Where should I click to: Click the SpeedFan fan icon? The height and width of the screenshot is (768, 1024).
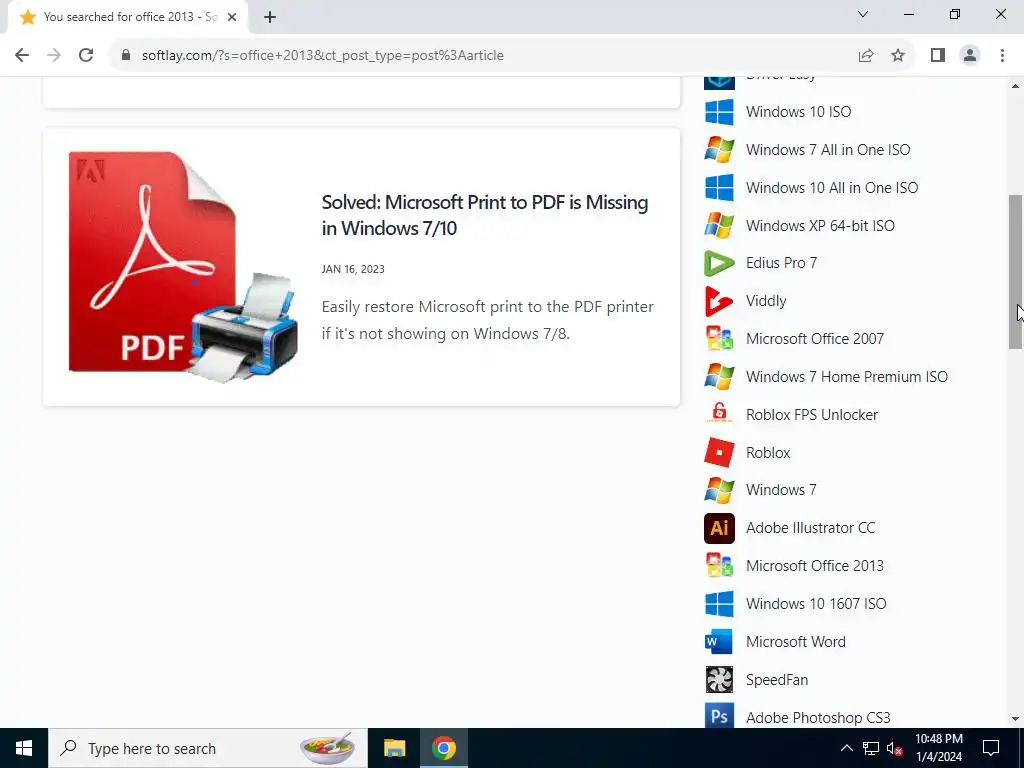pyautogui.click(x=719, y=679)
